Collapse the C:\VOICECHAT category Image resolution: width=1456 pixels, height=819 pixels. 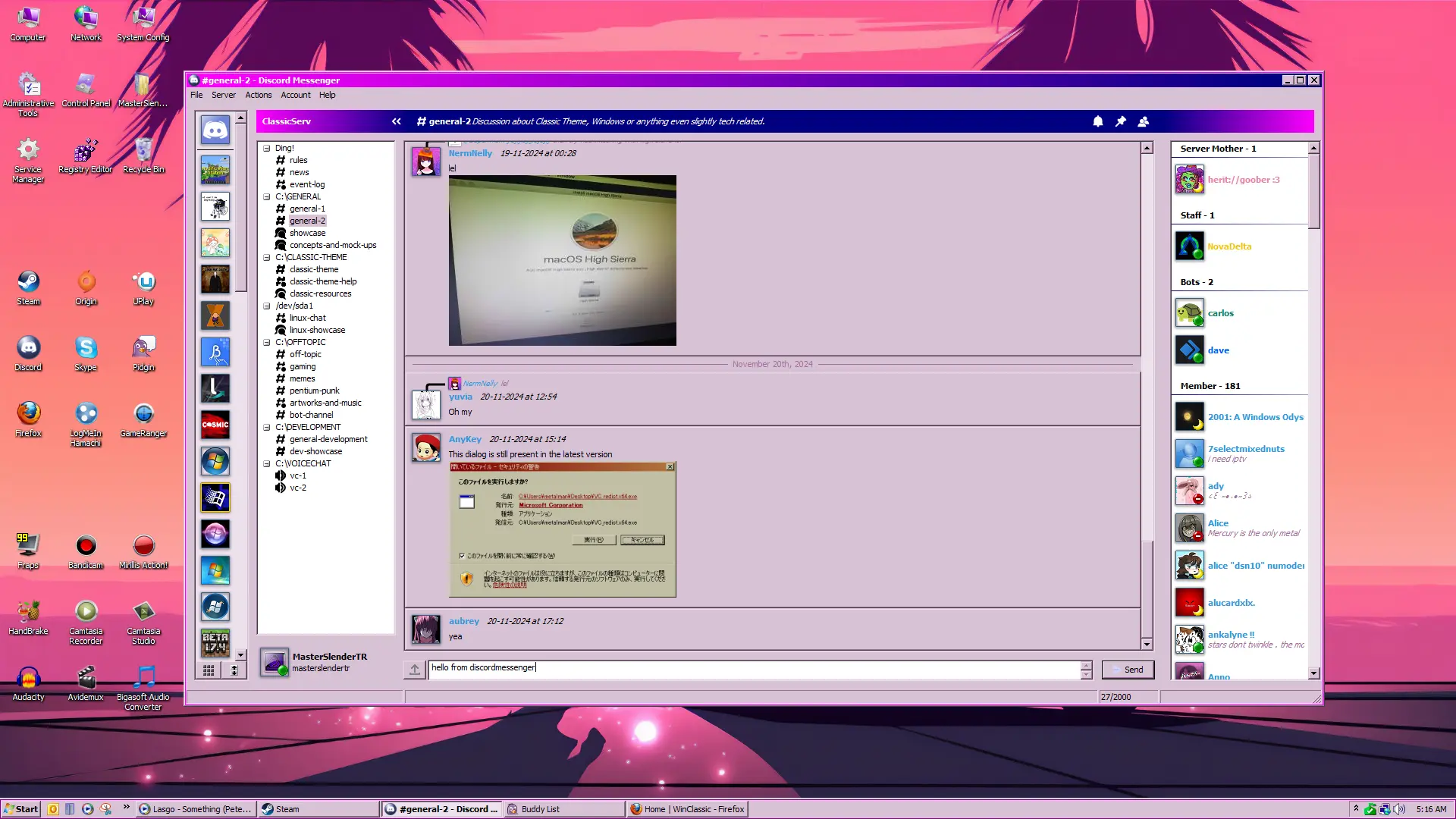[267, 464]
